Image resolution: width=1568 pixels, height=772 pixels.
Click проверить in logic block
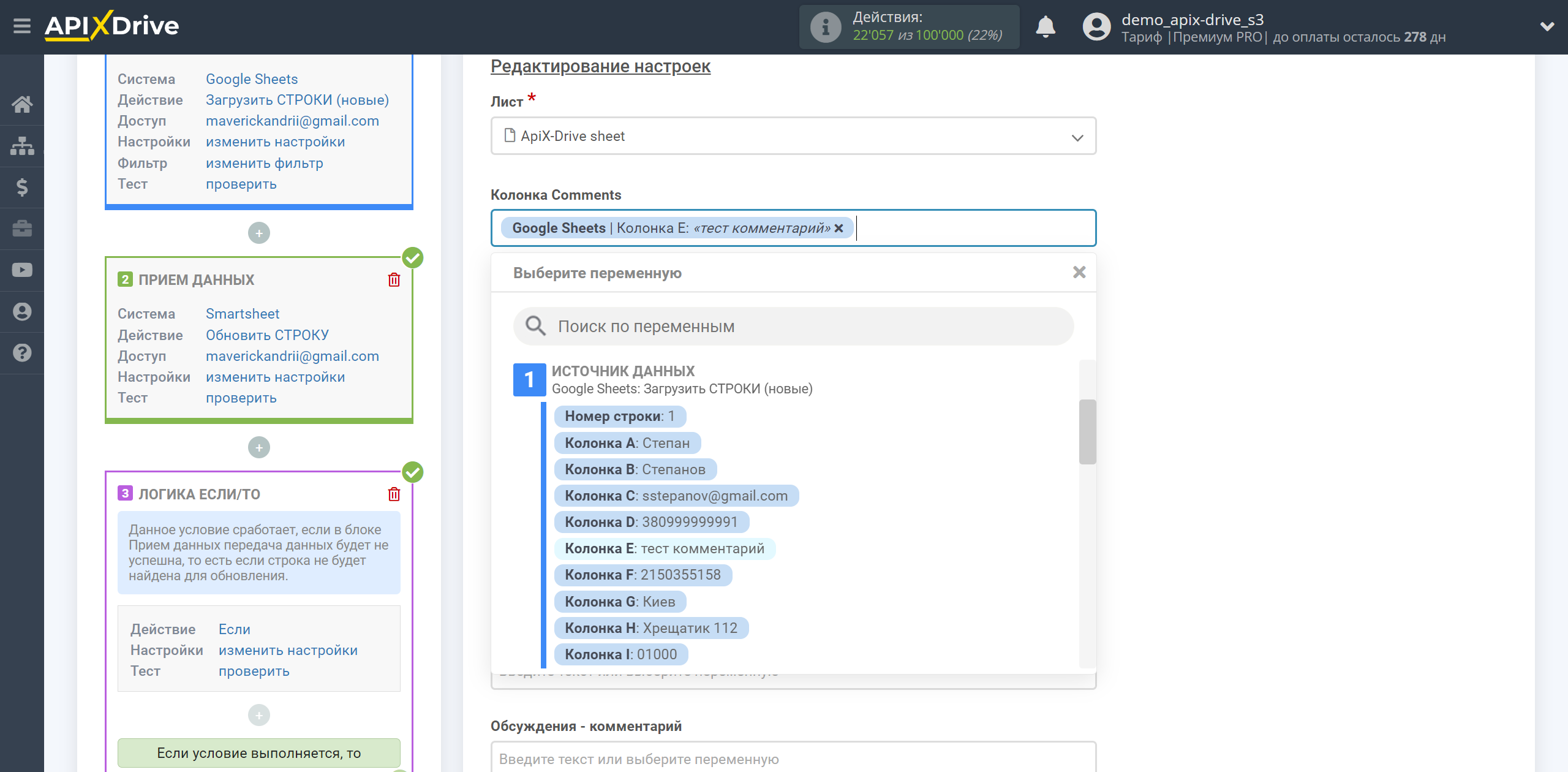pos(254,671)
